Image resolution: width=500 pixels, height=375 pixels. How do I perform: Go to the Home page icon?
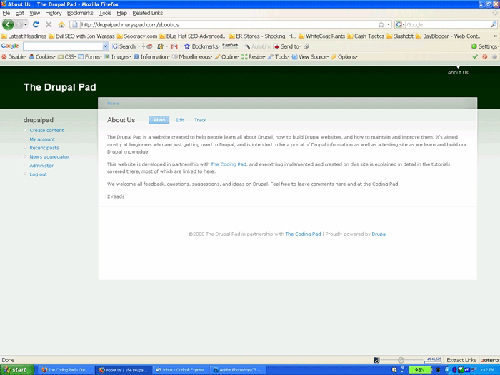pyautogui.click(x=61, y=24)
